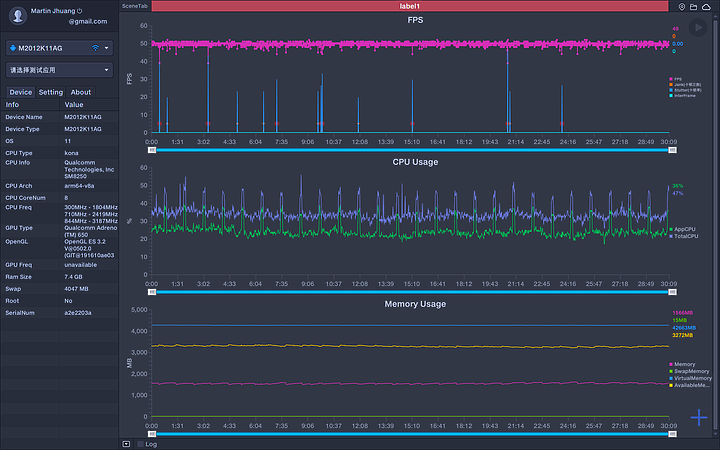Click the arm64-v8a CPU Arch value
This screenshot has height=450, width=720.
(x=79, y=186)
